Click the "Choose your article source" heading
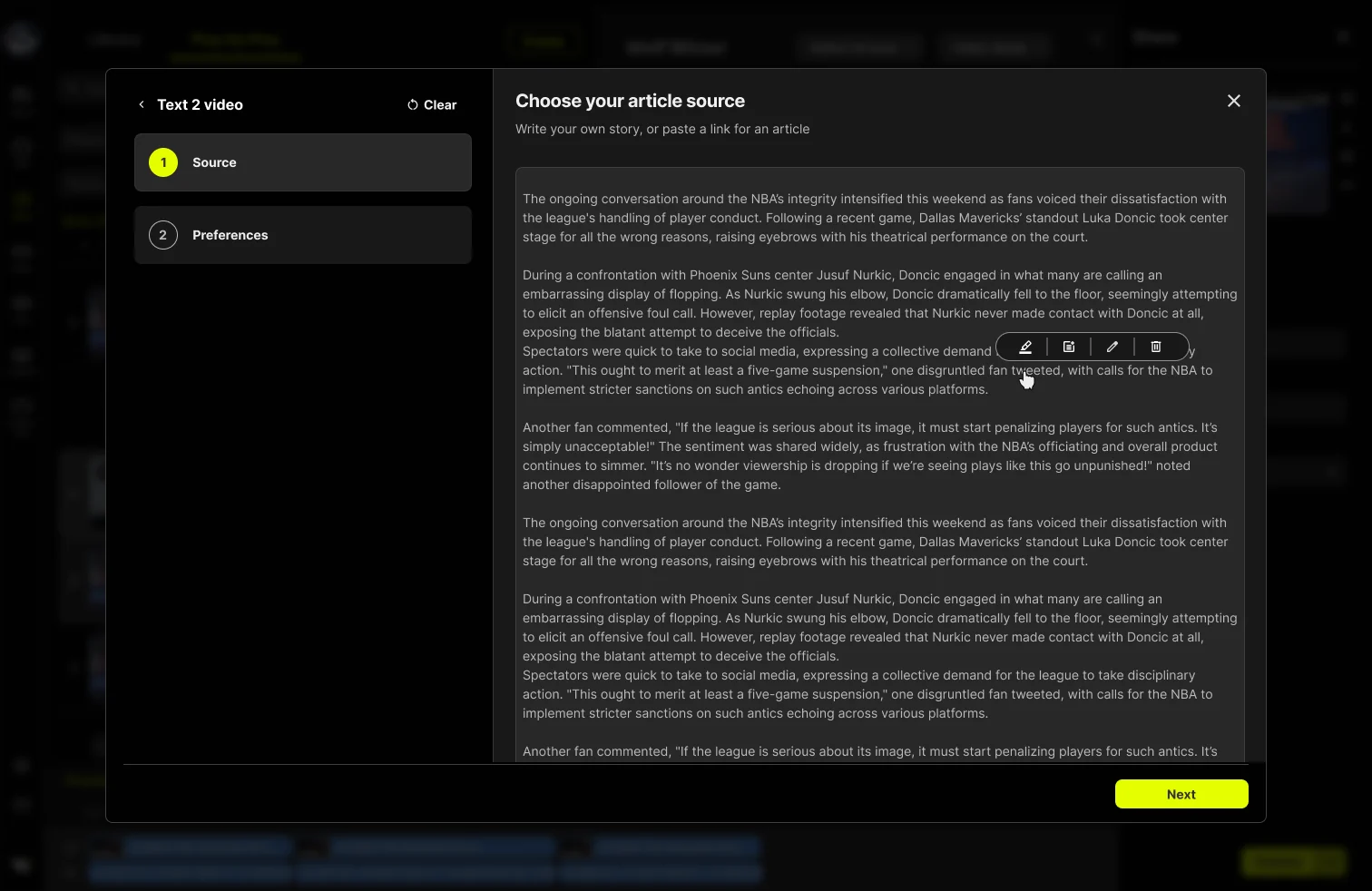The width and height of the screenshot is (1372, 891). [x=630, y=101]
